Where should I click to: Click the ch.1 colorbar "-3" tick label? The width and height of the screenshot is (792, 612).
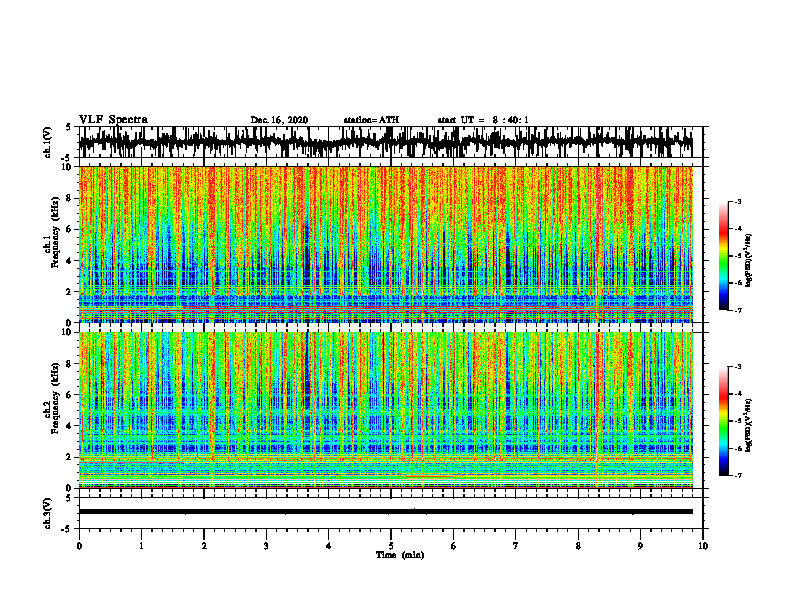pos(738,201)
